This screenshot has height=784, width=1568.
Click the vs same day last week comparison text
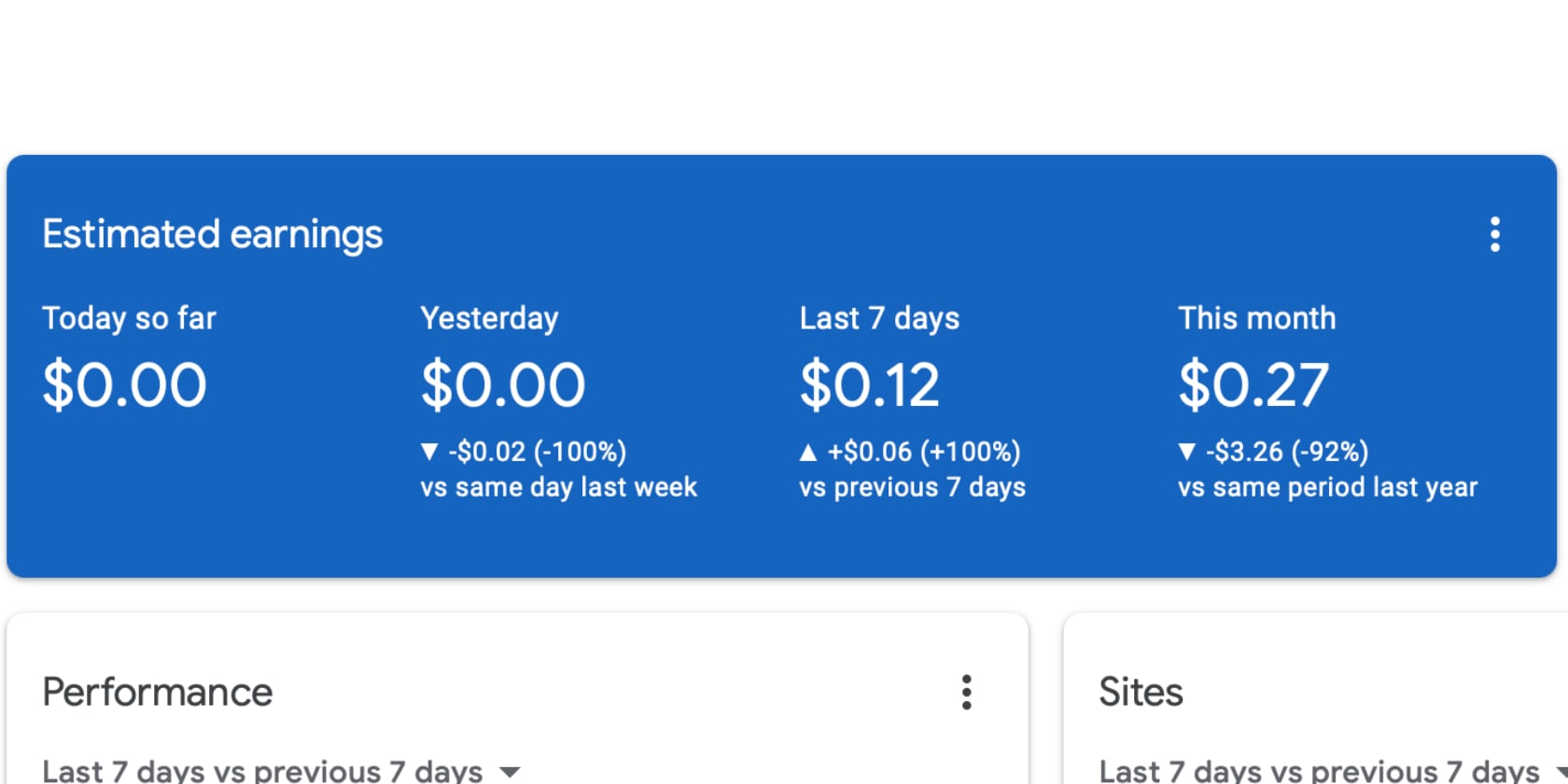pos(557,486)
